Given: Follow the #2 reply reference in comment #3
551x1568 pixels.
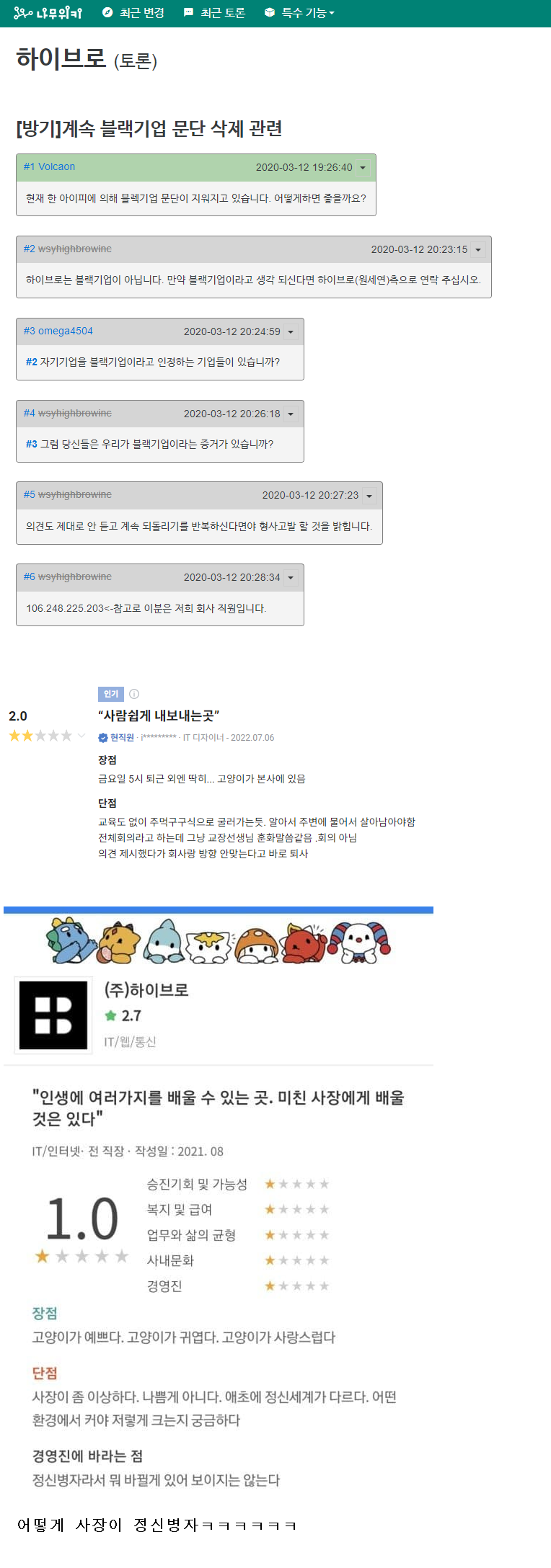Looking at the screenshot, I should (x=32, y=362).
